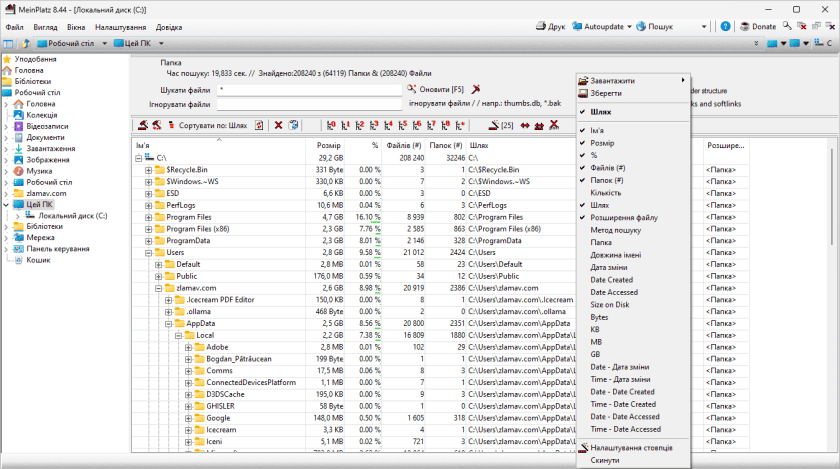Click the Оновити [F5] search icon
Screen dimensions: 840x469
point(411,89)
